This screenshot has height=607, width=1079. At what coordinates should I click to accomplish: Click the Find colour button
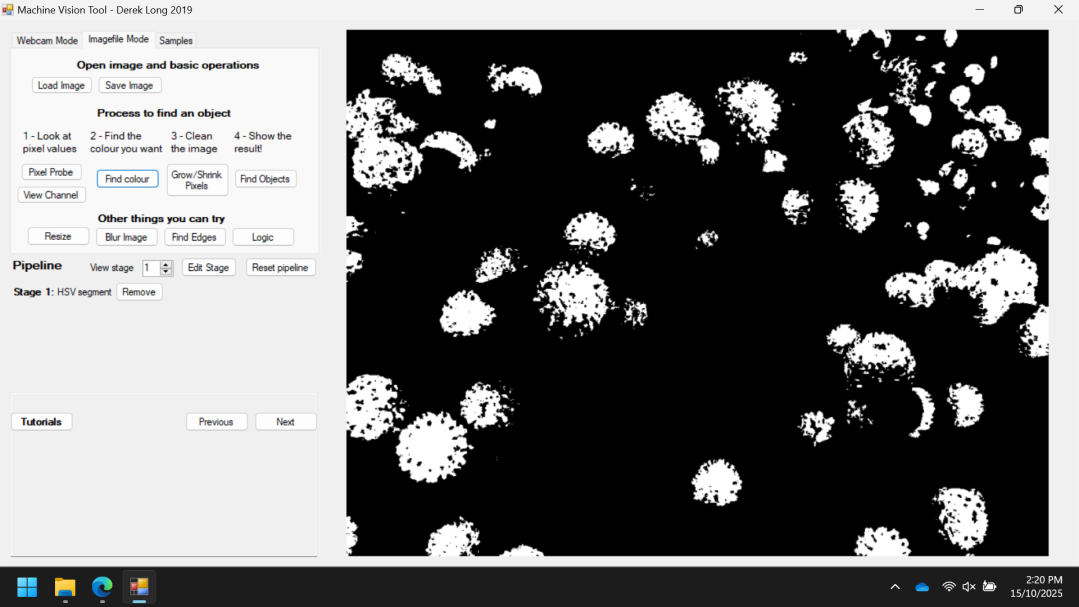coord(127,179)
